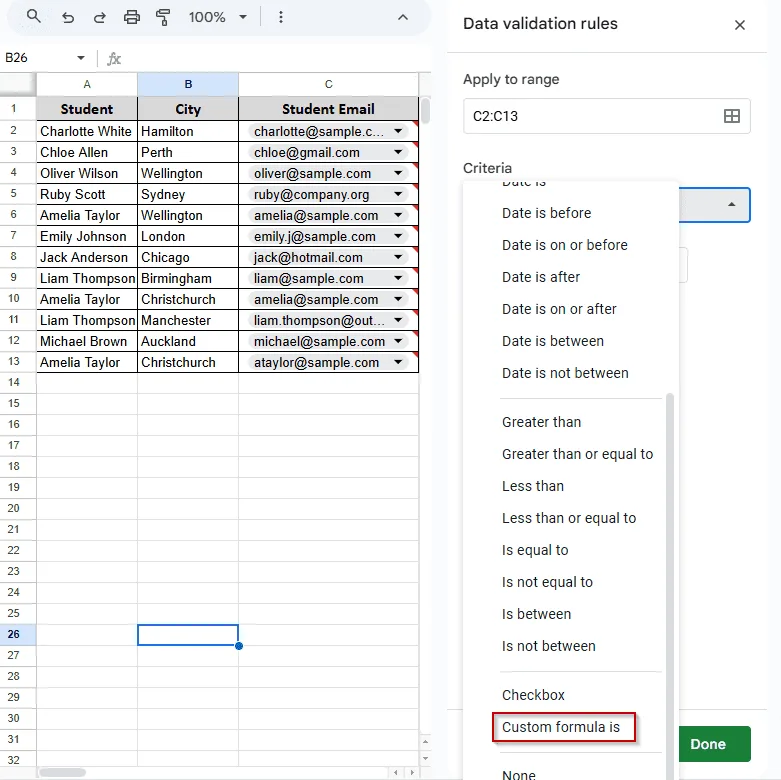Select 'Date is after' criteria
The width and height of the screenshot is (781, 780).
click(541, 277)
